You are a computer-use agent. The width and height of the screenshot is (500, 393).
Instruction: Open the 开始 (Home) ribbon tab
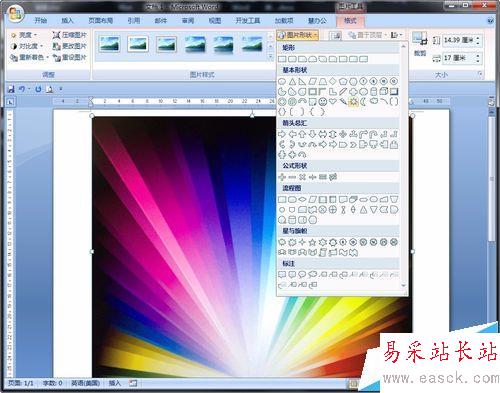(x=40, y=21)
